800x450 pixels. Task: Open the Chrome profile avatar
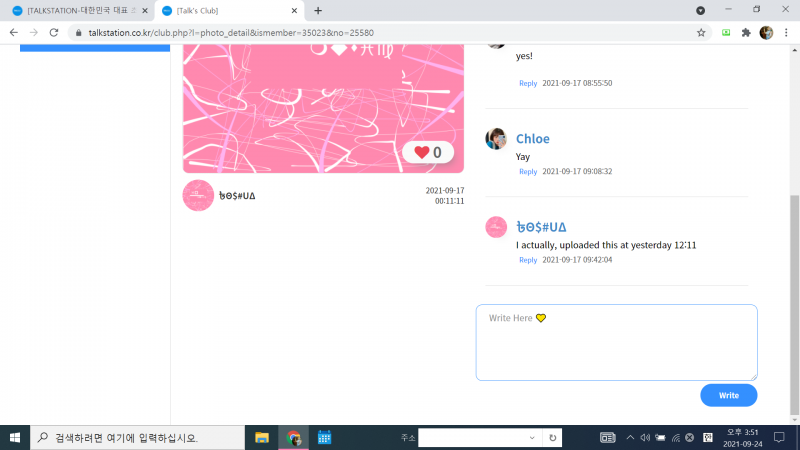click(766, 32)
